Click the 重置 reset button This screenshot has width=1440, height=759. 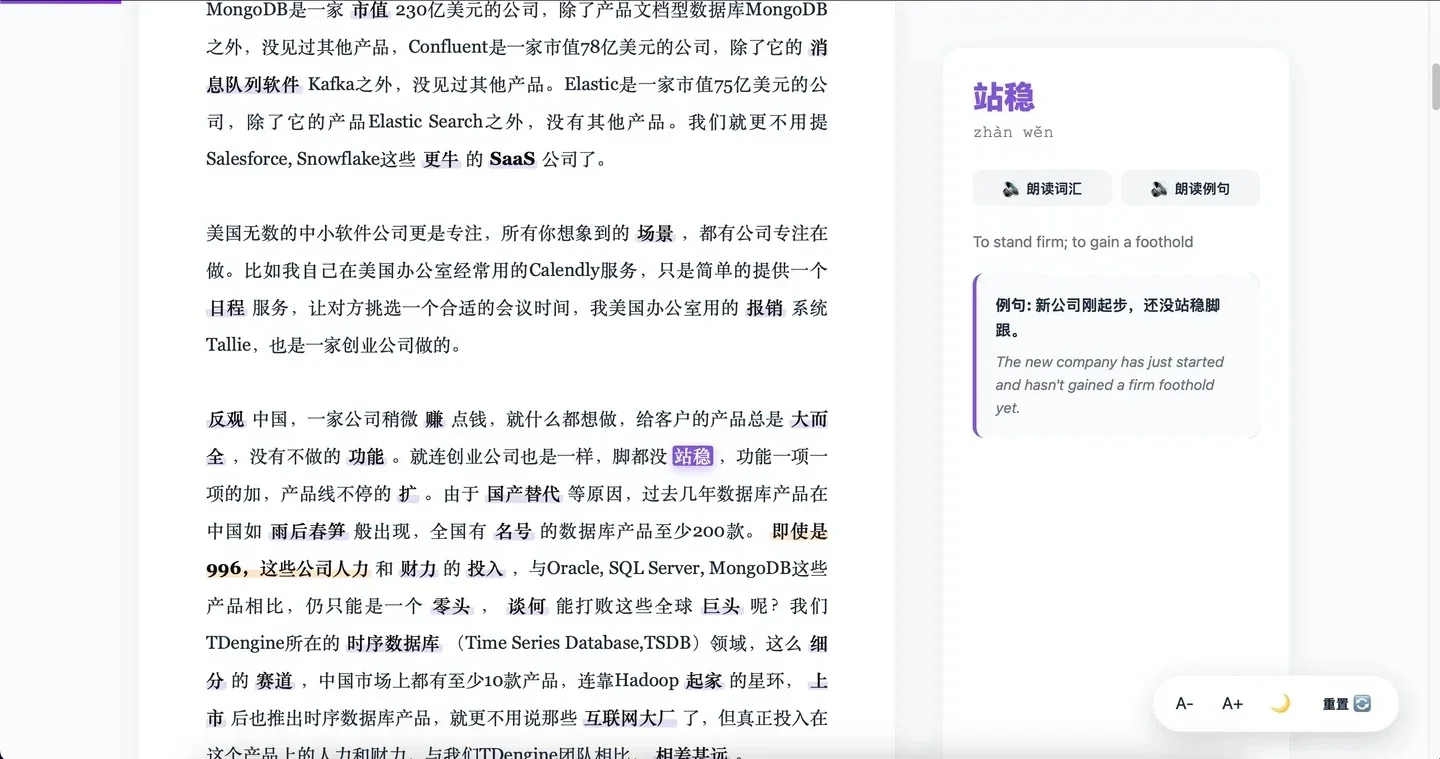(x=1346, y=704)
